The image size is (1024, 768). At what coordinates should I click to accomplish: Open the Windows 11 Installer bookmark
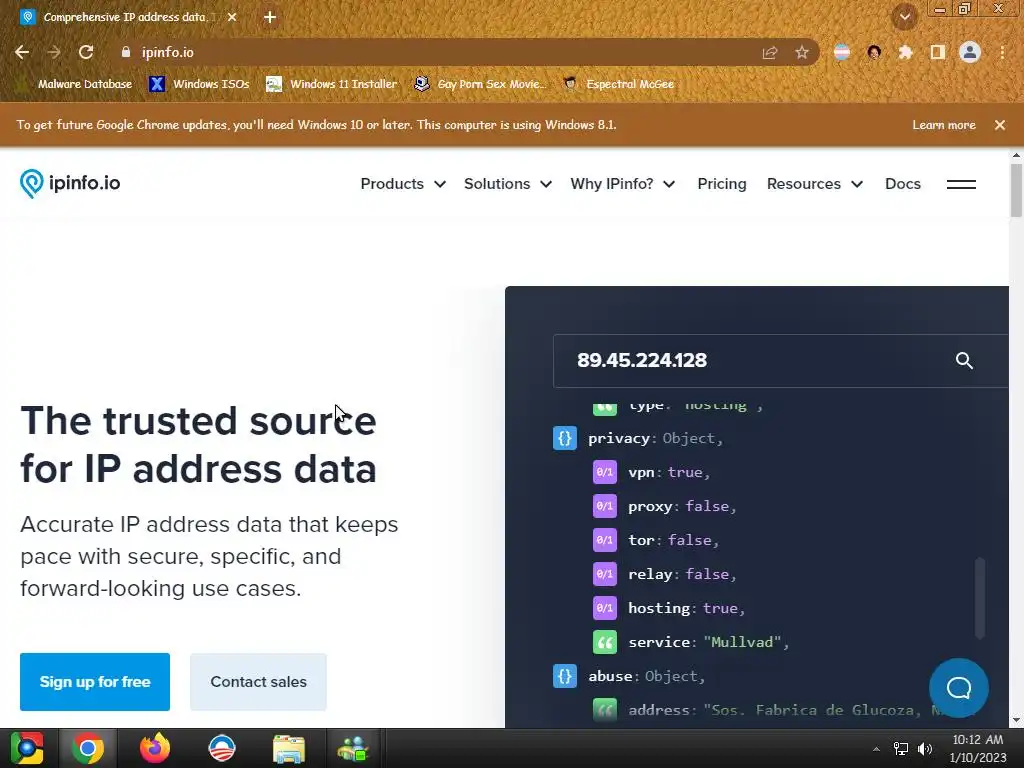click(x=332, y=84)
